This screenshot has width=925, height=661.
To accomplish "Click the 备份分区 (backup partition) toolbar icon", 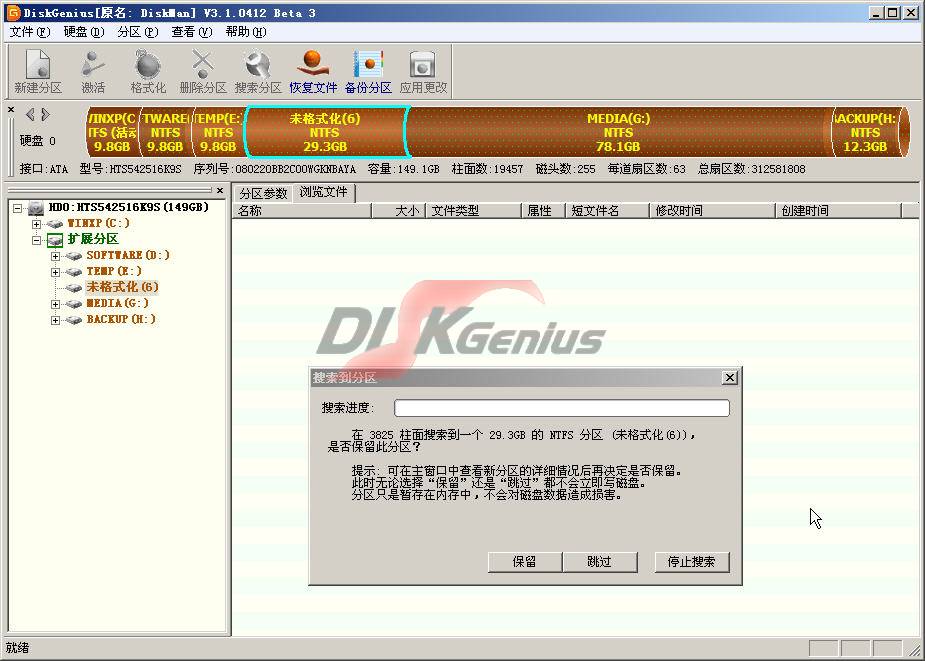I will point(368,71).
